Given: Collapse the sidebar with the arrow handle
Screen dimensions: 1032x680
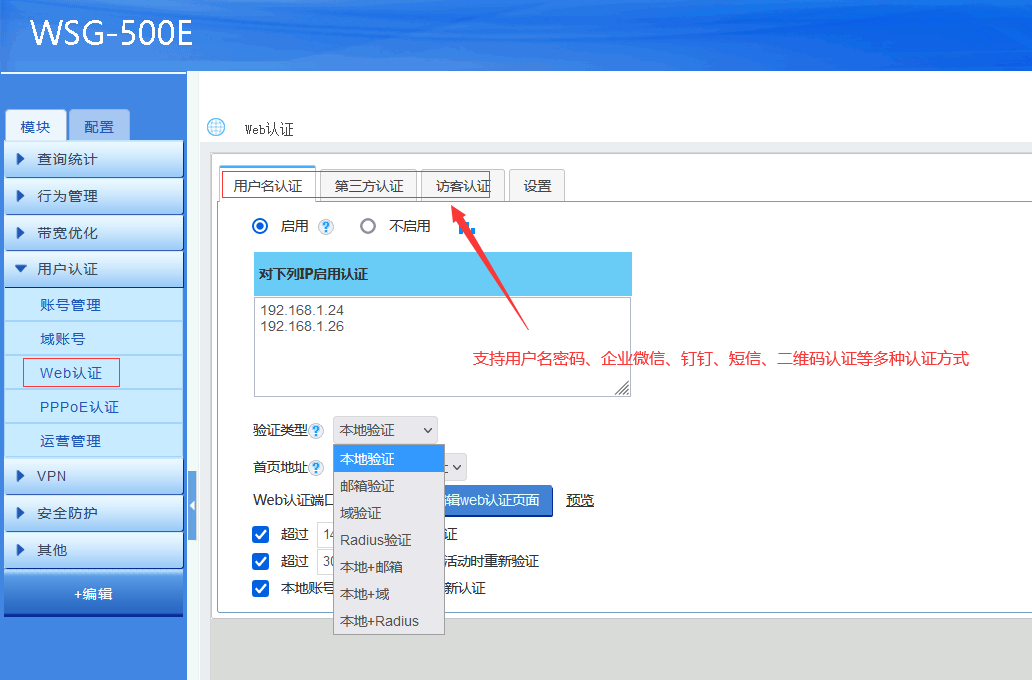Looking at the screenshot, I should [192, 506].
